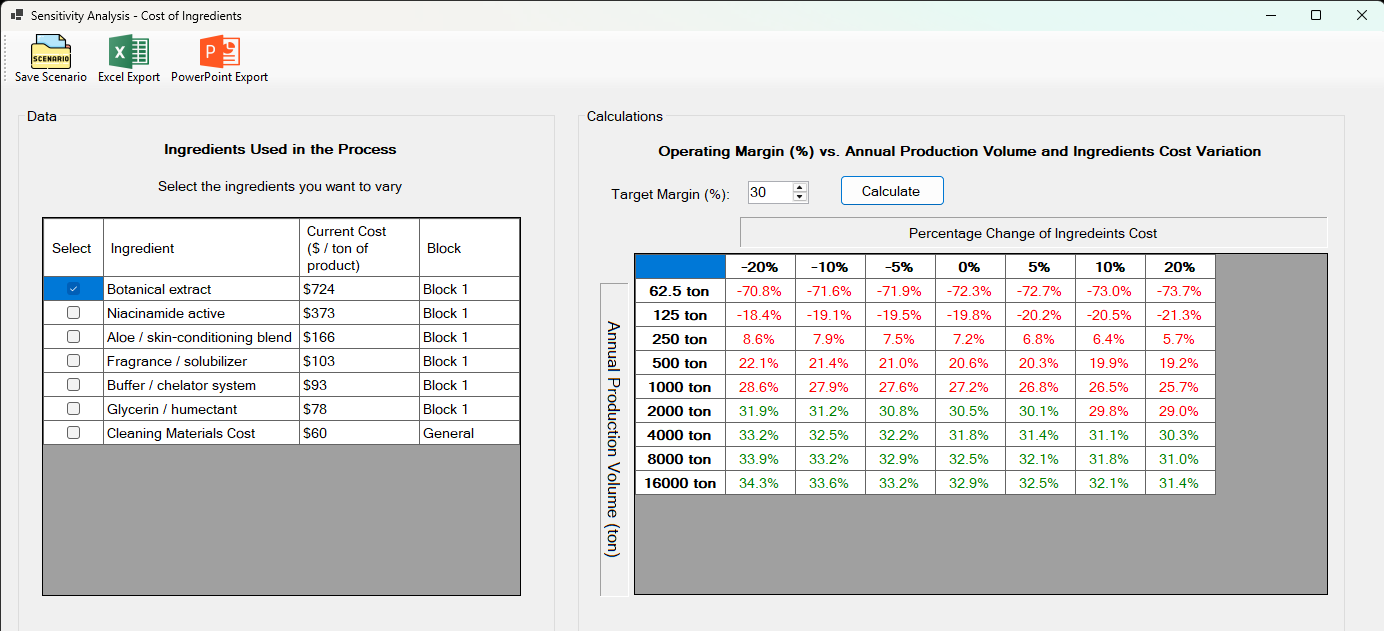Select the Fragrance / solubilizer name cell
This screenshot has width=1384, height=631.
tap(201, 361)
